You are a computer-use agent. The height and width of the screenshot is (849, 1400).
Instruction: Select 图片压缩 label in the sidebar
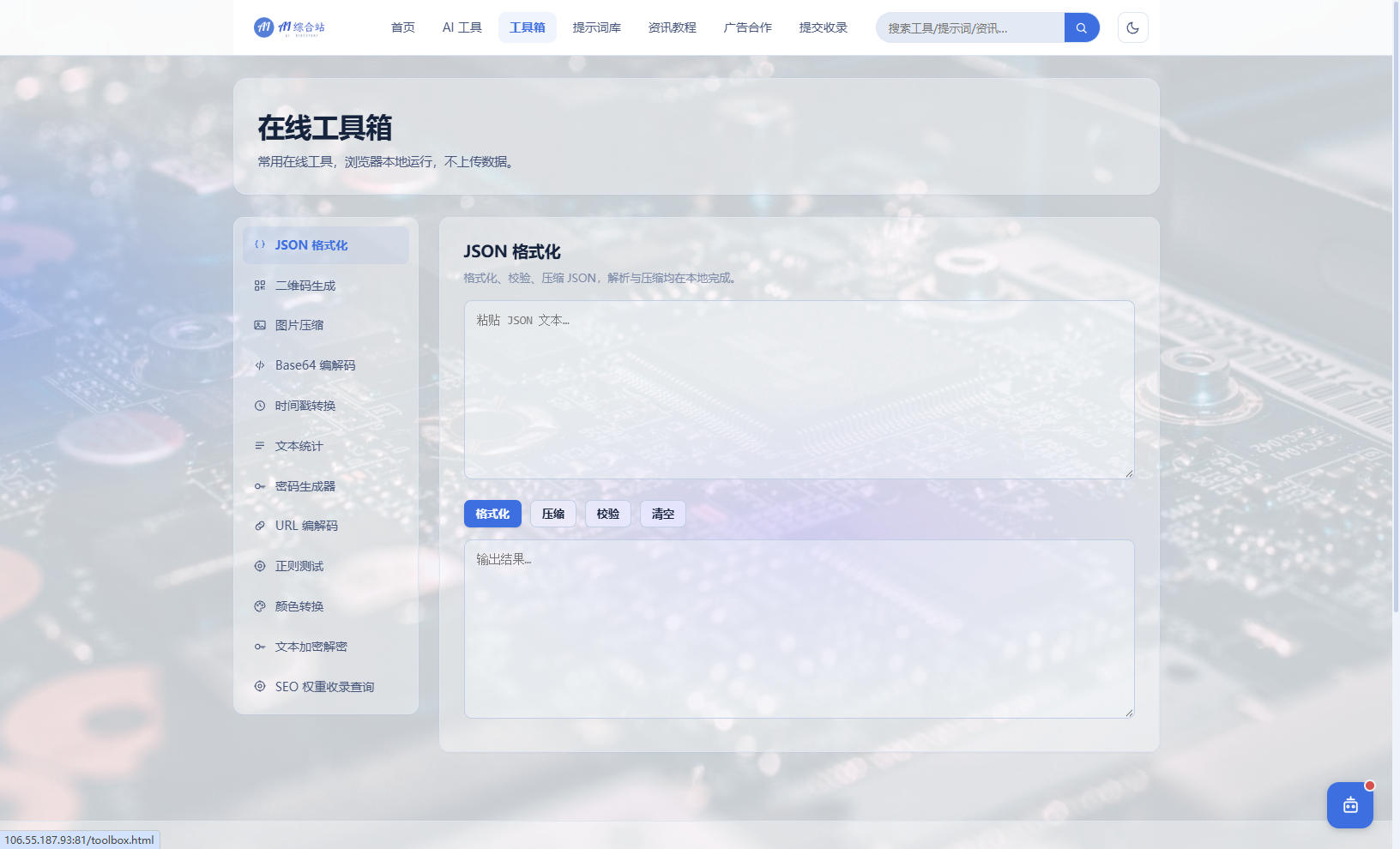(x=299, y=325)
